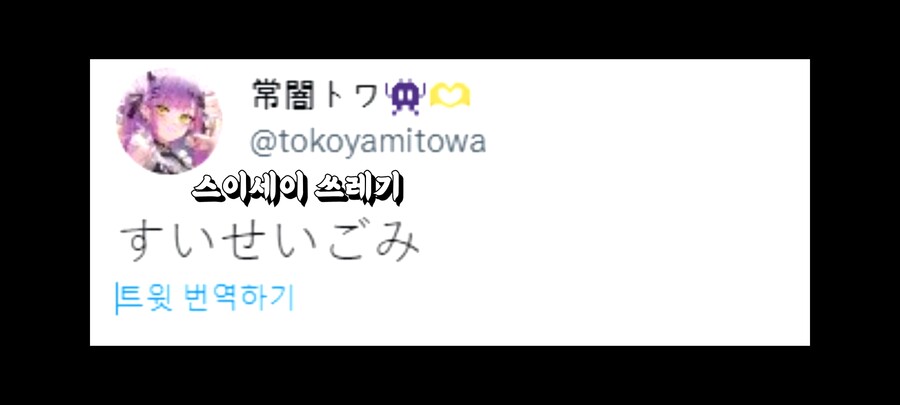
Task: Click the @tokoyamitowa handle
Action: point(368,142)
